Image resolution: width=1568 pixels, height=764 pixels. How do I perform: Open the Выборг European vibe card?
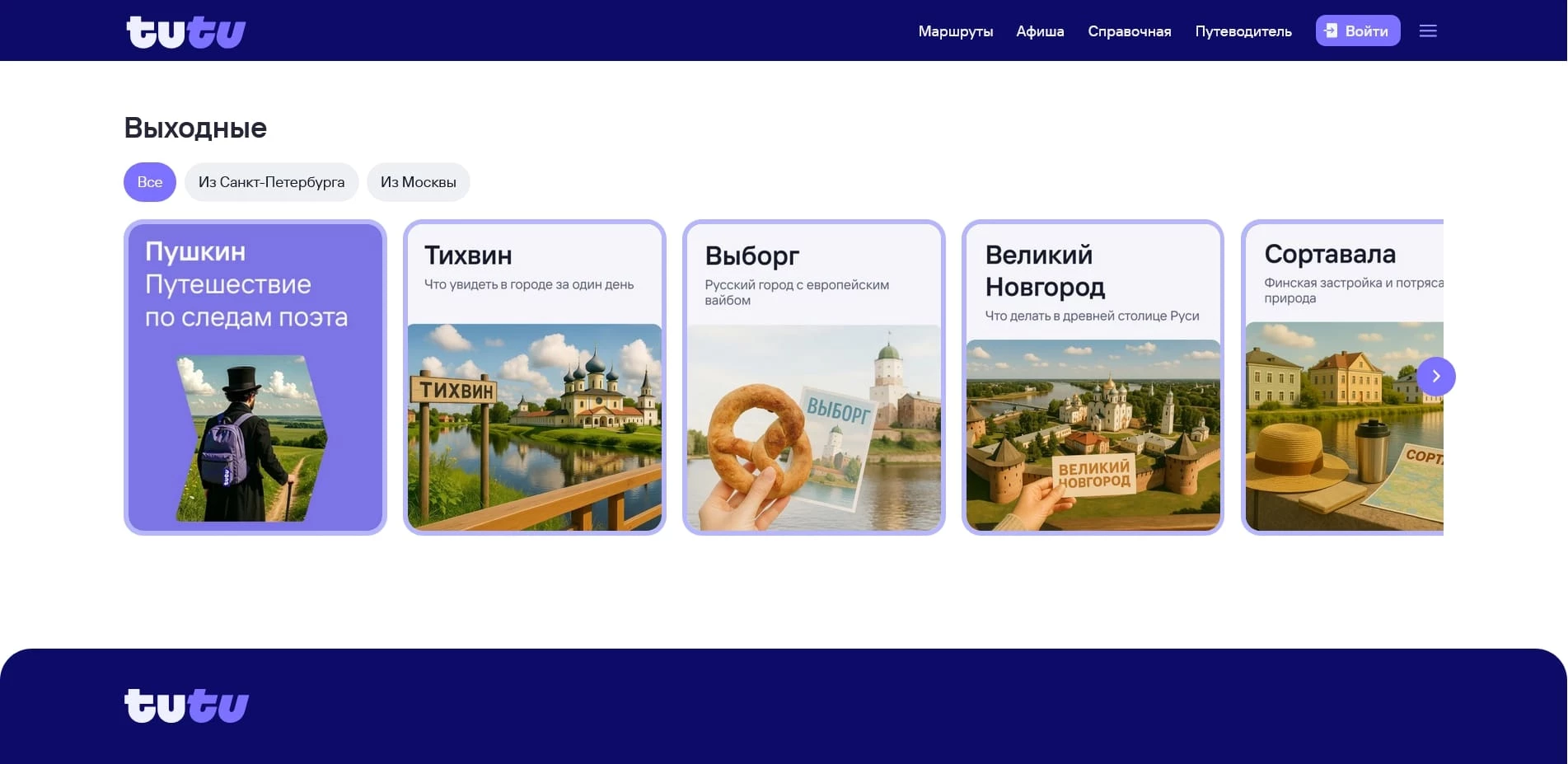[x=813, y=376]
